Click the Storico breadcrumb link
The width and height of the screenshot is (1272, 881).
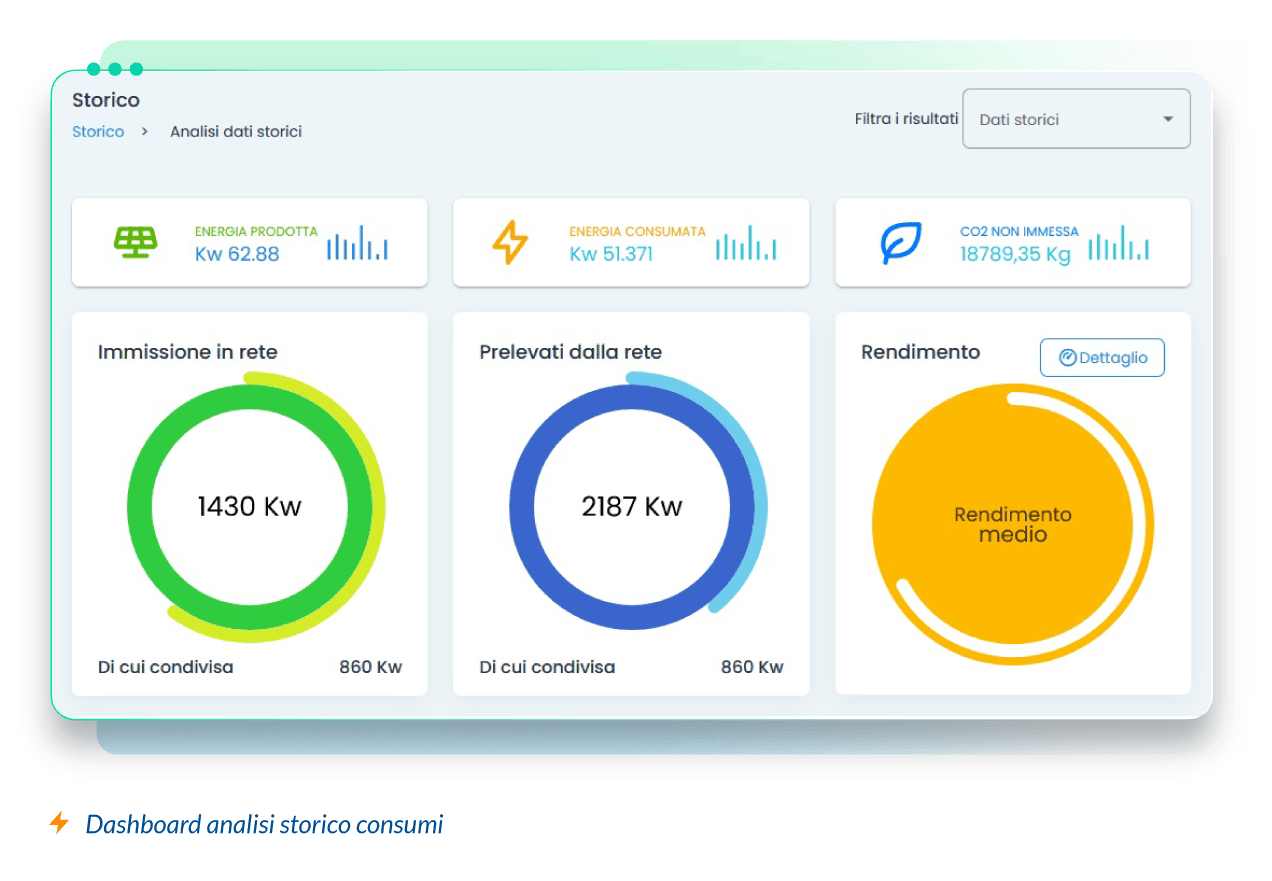click(x=98, y=132)
